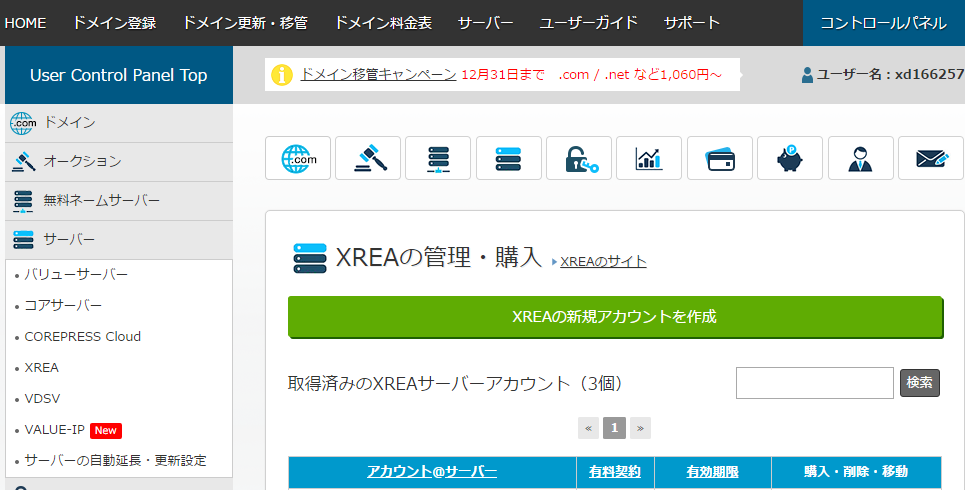Image resolution: width=965 pixels, height=490 pixels.
Task: Sort by アカウント@サーバー column header
Action: pyautogui.click(x=432, y=472)
